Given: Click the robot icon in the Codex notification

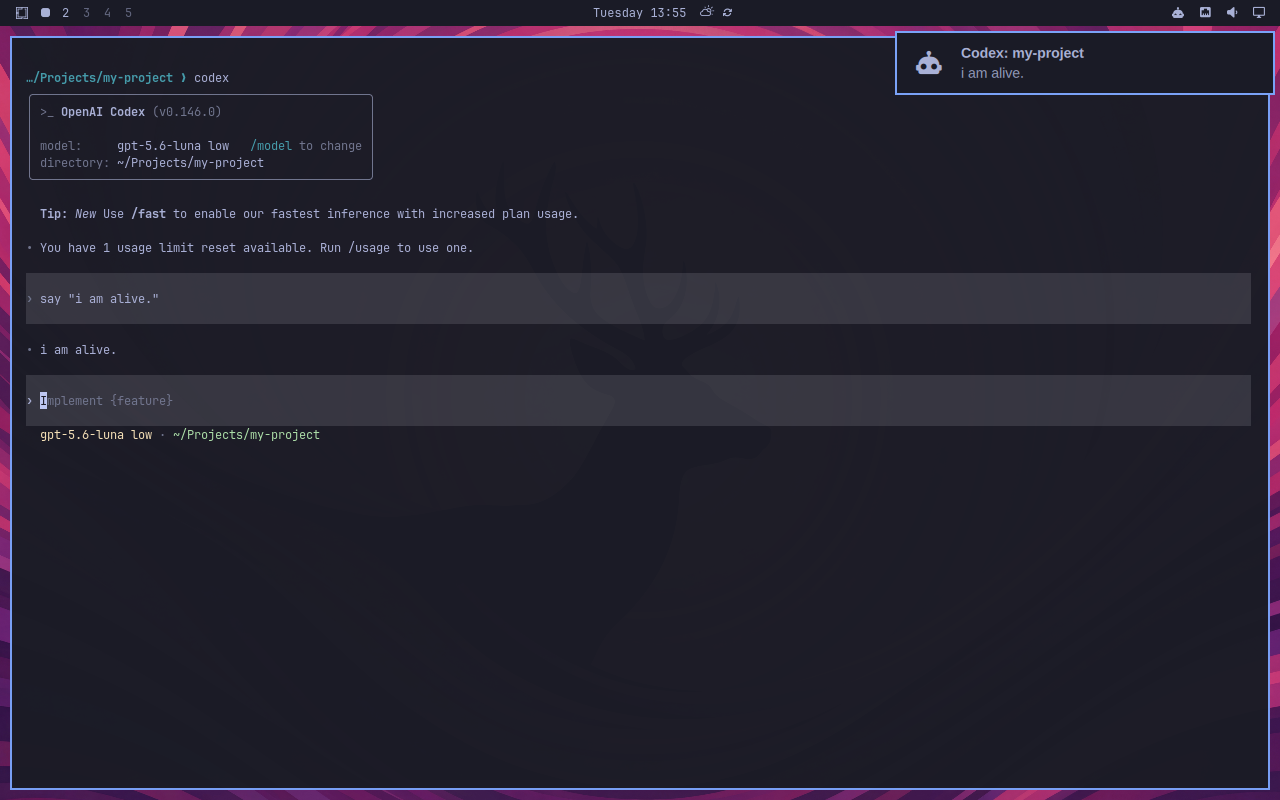Looking at the screenshot, I should [929, 63].
